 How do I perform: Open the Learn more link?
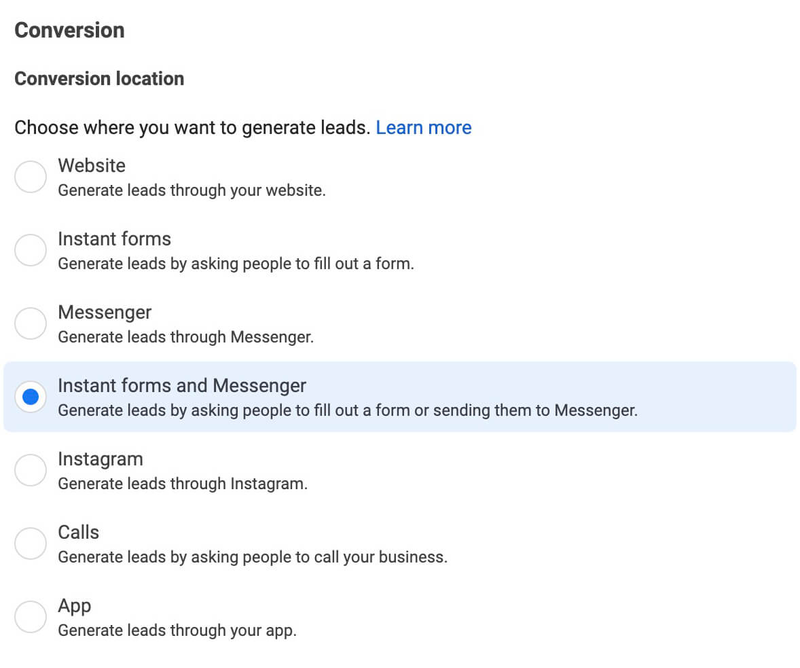pyautogui.click(x=423, y=128)
